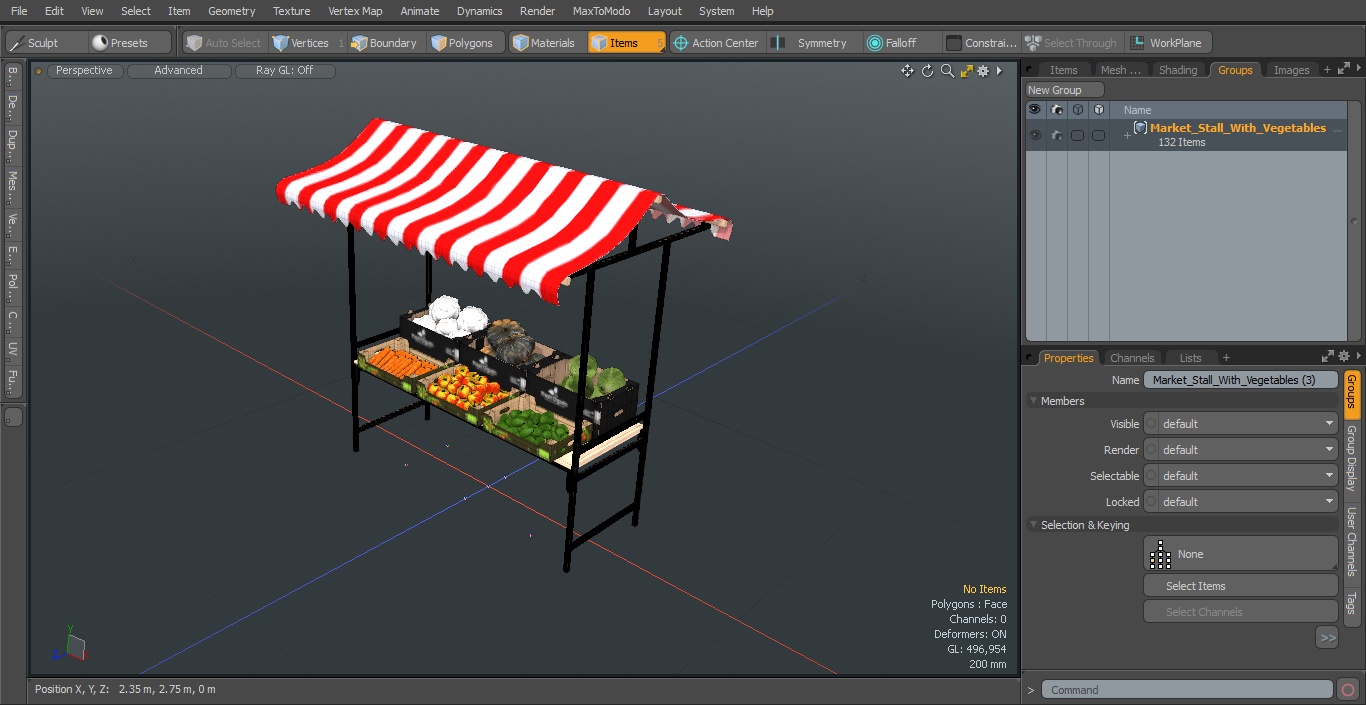The height and width of the screenshot is (705, 1366).
Task: Click the viewport move (pan) icon
Action: [907, 71]
